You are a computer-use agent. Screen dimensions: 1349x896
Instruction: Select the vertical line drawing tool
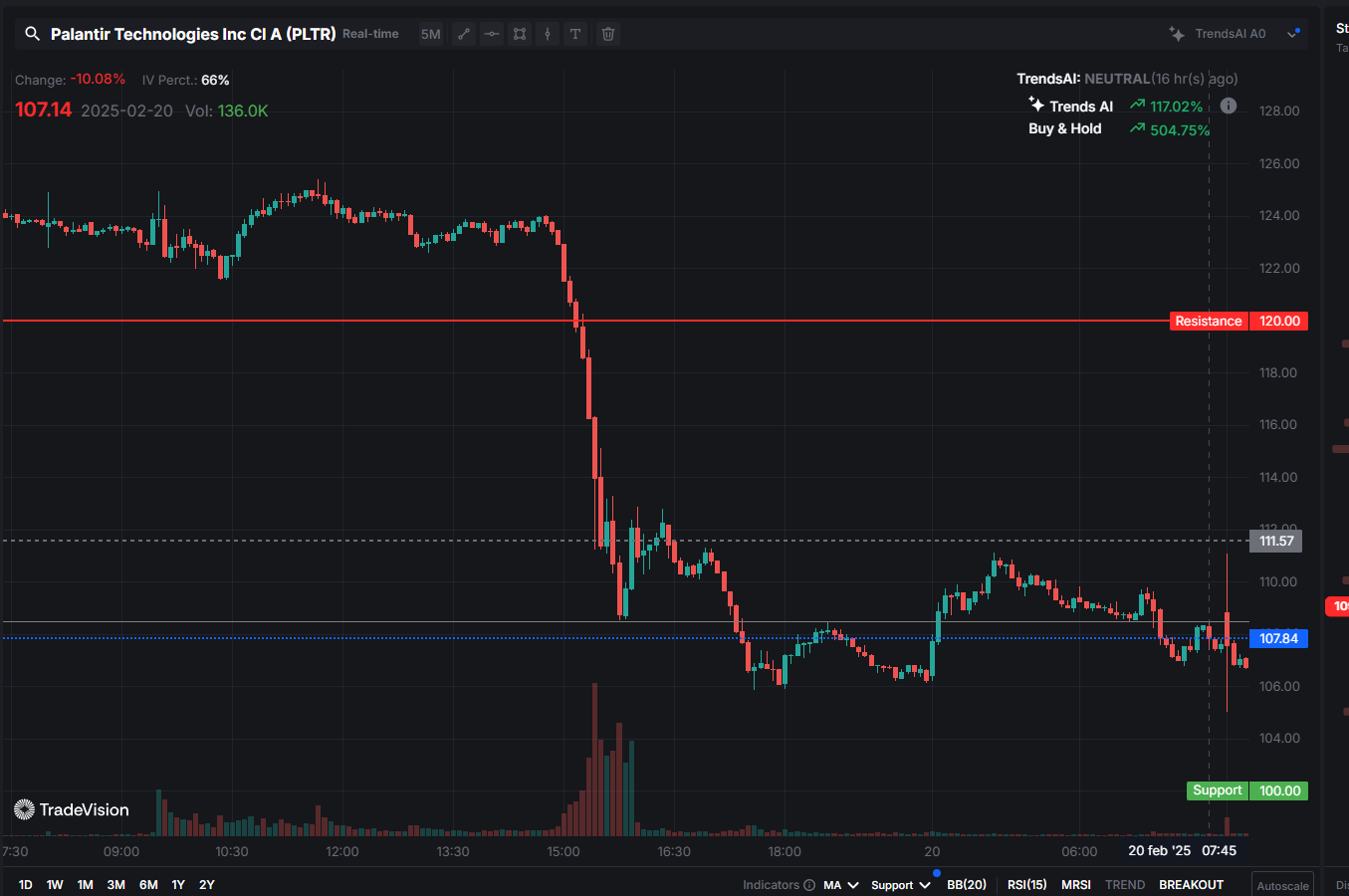[x=548, y=34]
